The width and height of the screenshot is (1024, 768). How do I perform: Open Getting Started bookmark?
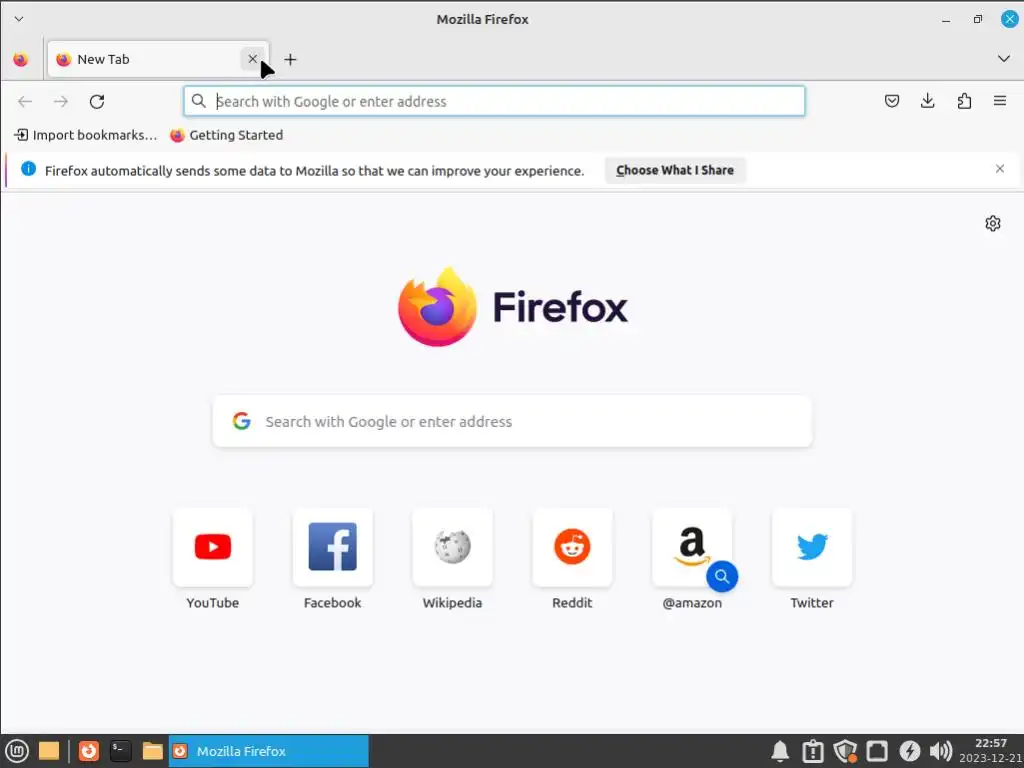[x=227, y=135]
